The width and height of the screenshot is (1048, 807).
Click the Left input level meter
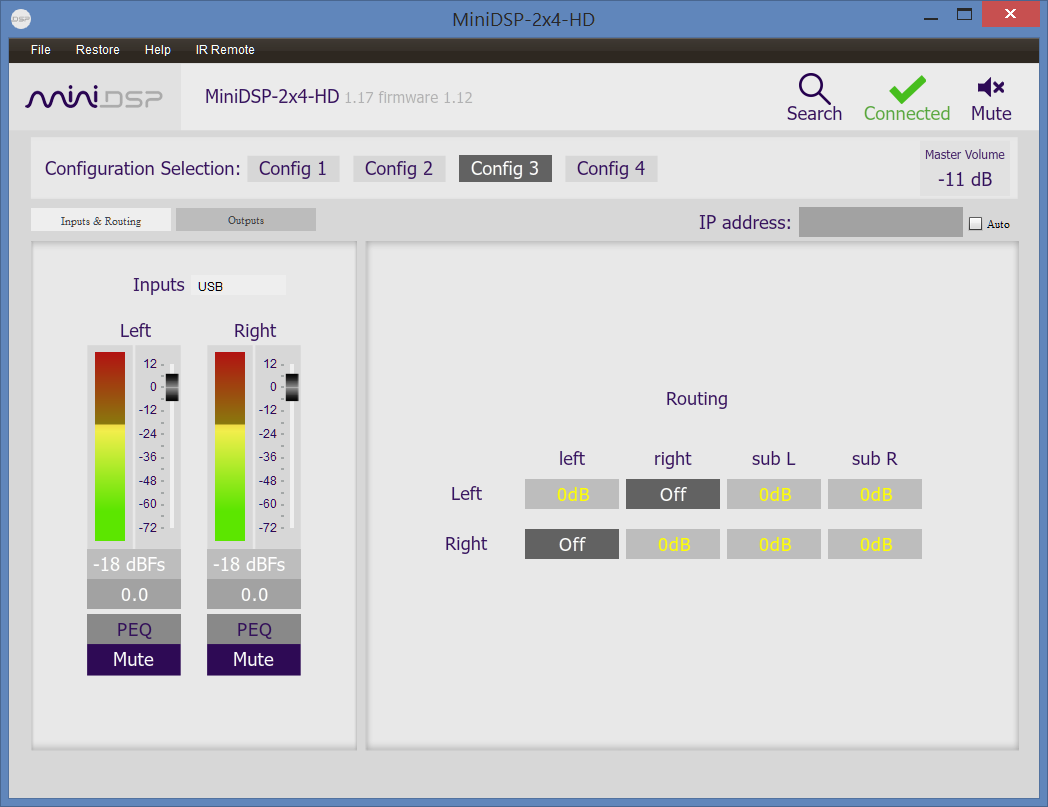[x=110, y=446]
